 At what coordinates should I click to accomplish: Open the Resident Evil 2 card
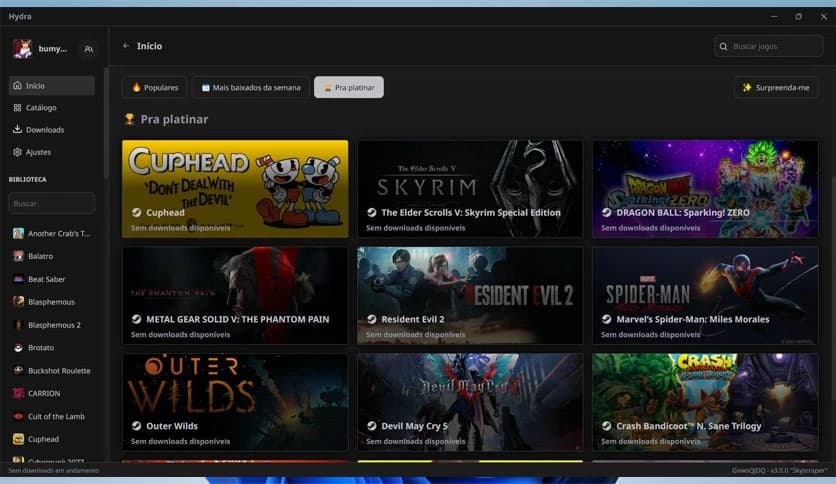(x=470, y=295)
